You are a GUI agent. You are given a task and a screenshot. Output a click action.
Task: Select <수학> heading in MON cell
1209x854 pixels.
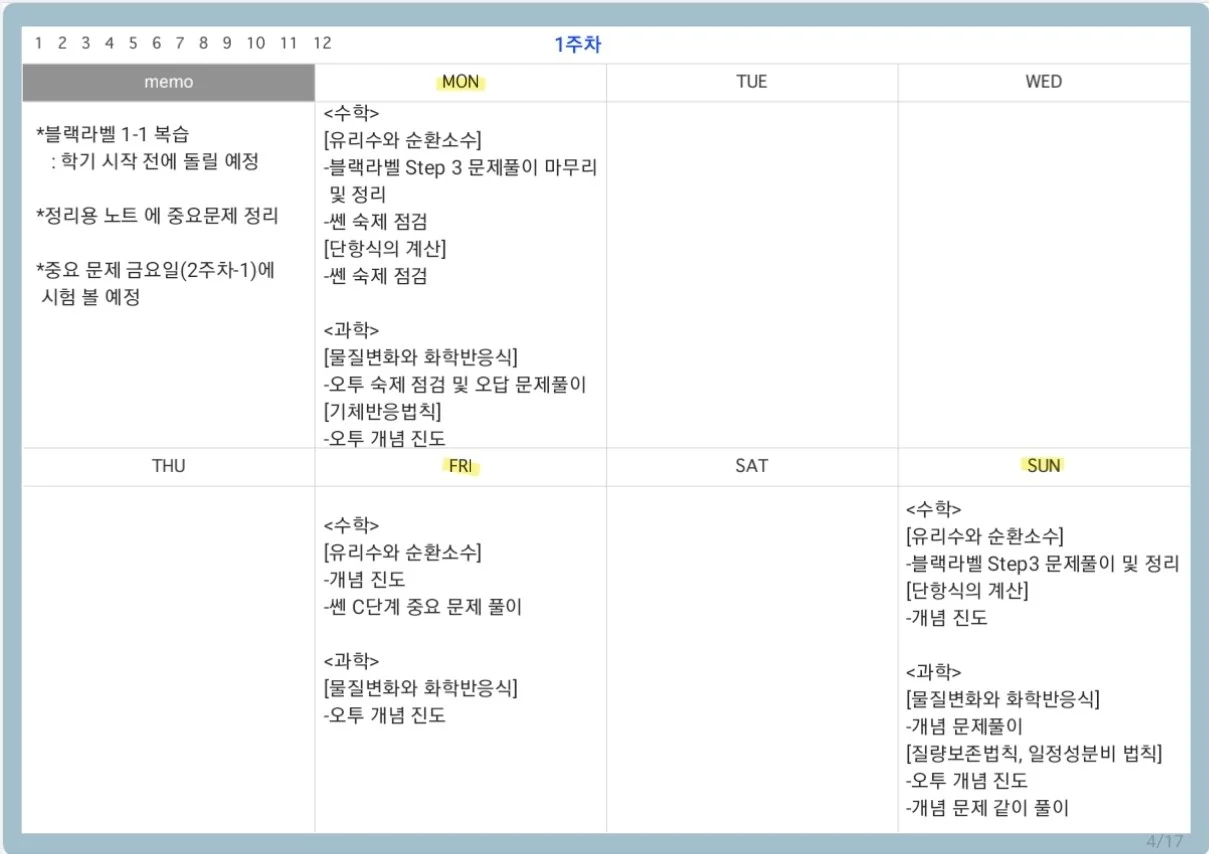click(351, 112)
